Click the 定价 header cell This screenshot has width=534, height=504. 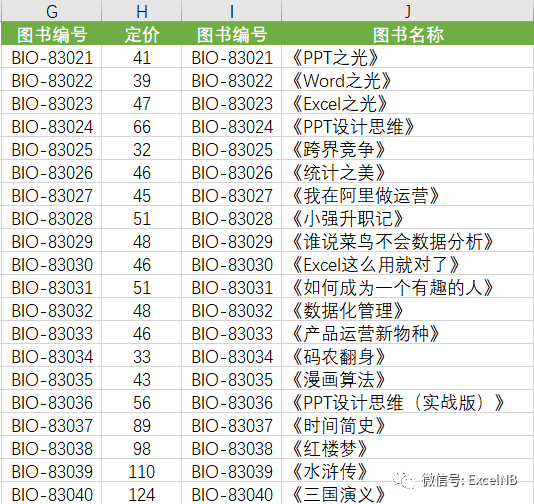[142, 34]
